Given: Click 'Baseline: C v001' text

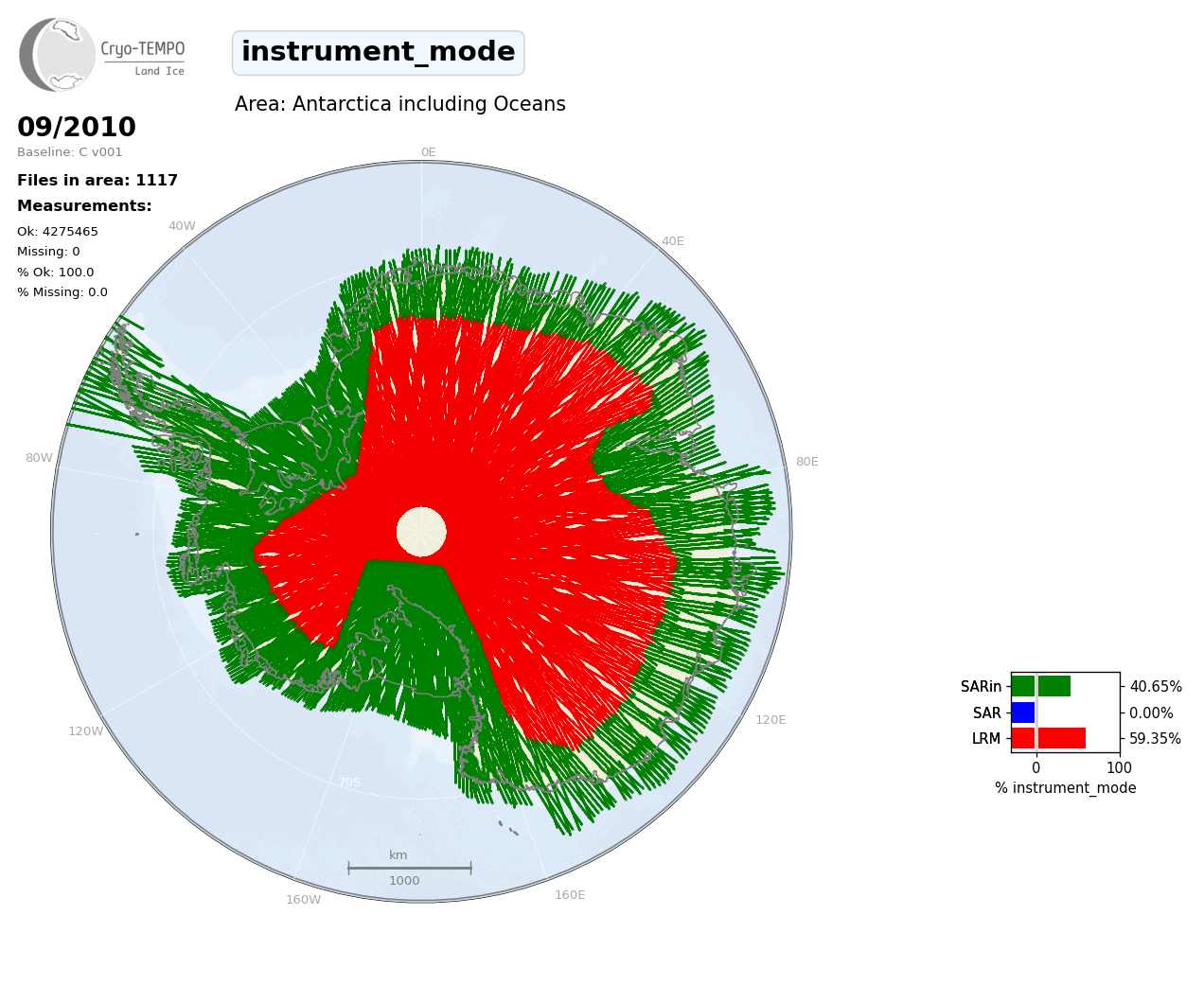Looking at the screenshot, I should (x=70, y=152).
